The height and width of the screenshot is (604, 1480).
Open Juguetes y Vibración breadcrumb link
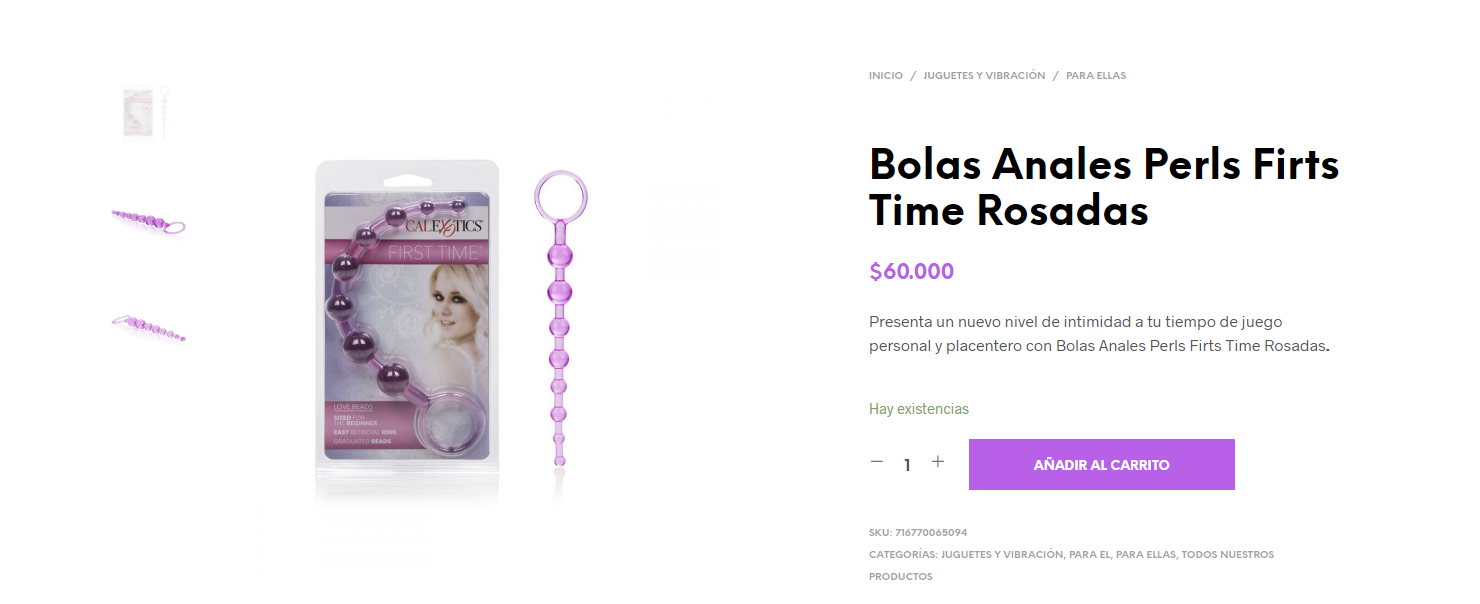(x=984, y=76)
